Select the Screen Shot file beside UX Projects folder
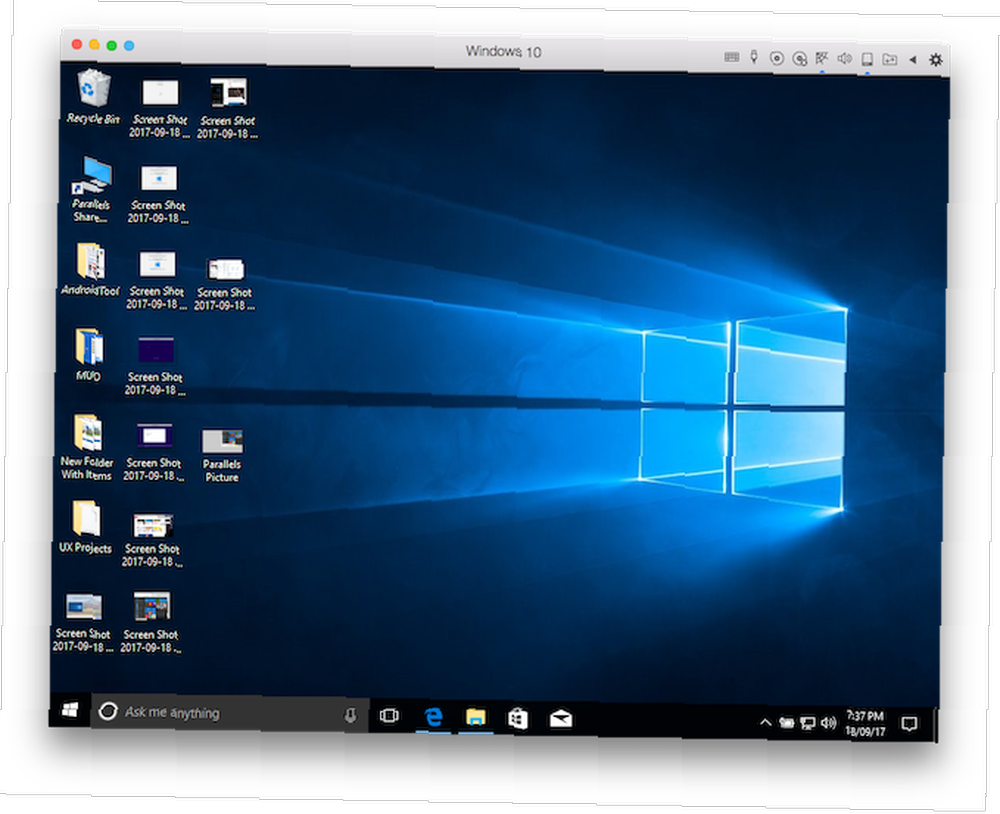The width and height of the screenshot is (1000, 814). (152, 540)
